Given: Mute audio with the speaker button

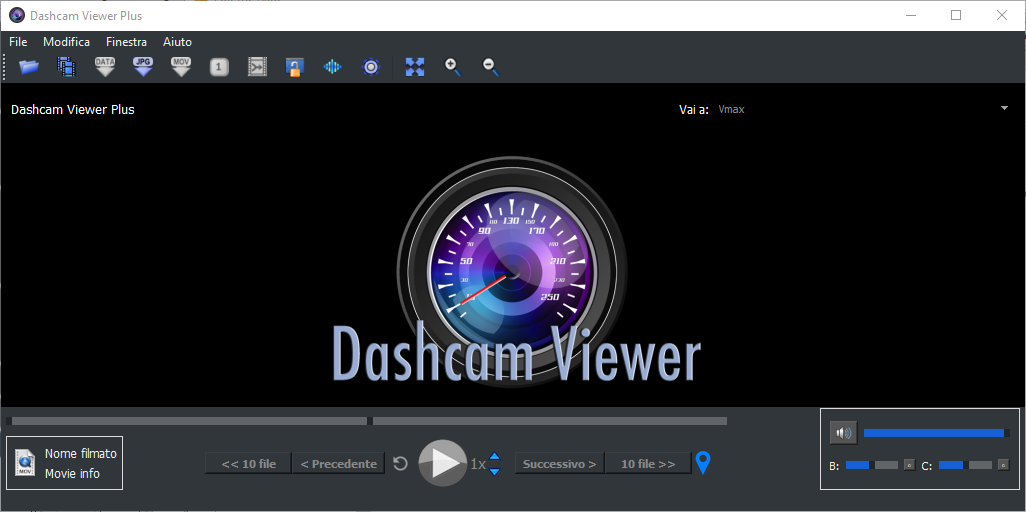Looking at the screenshot, I should pyautogui.click(x=843, y=433).
